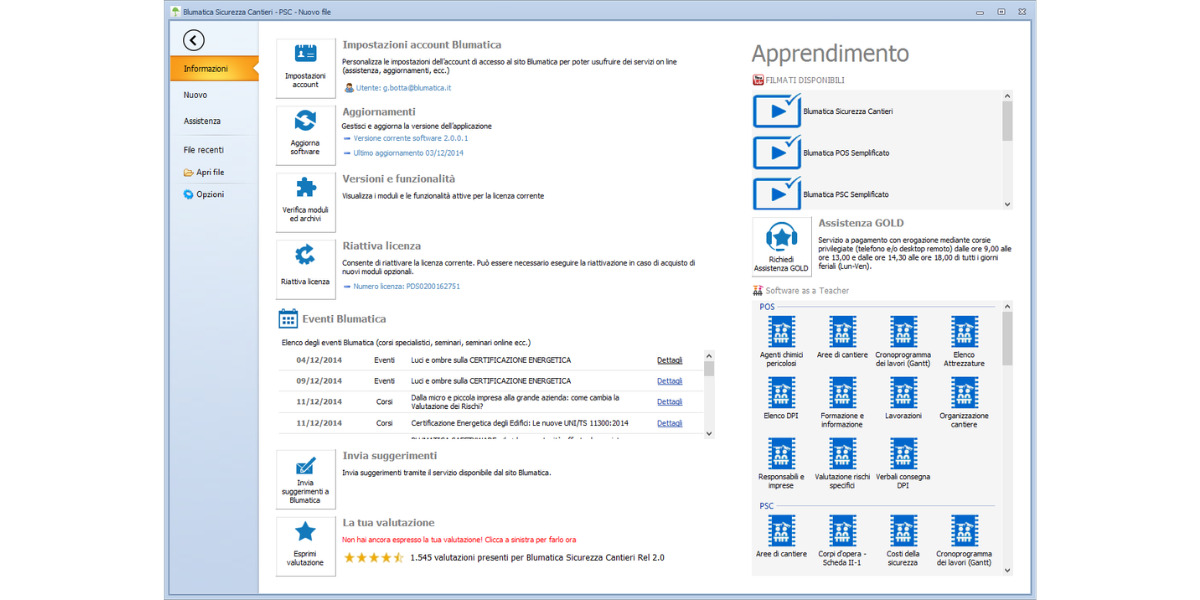Select Nuovo in left sidebar
The image size is (1200, 600).
pyautogui.click(x=196, y=95)
